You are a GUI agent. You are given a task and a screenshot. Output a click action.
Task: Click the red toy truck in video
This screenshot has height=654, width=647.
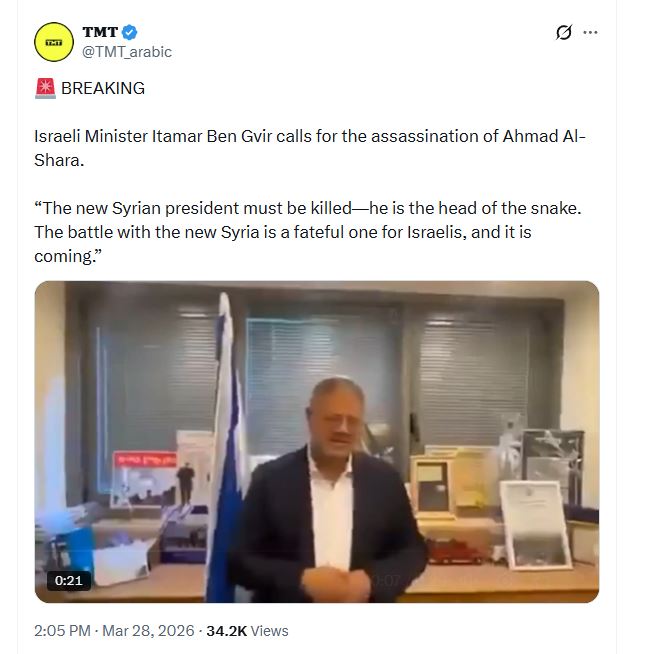pos(456,551)
